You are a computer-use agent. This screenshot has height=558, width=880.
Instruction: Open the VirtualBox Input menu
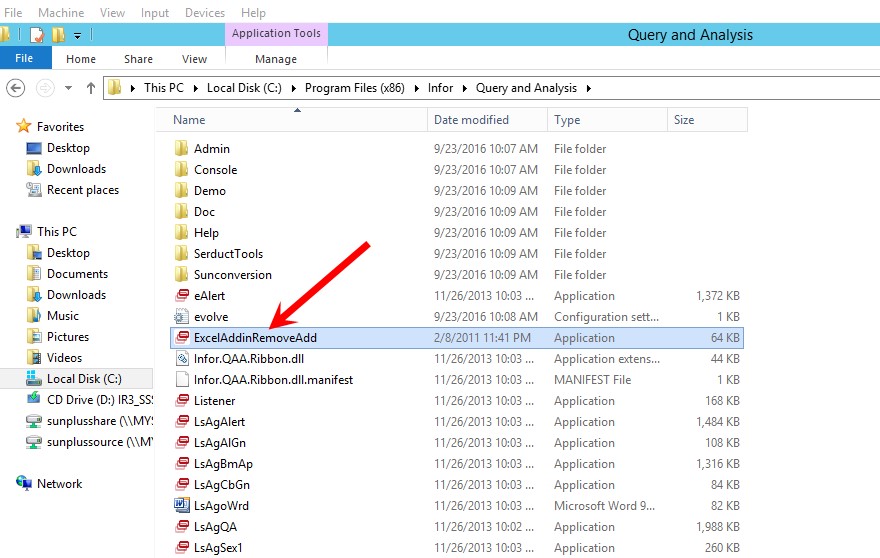[155, 12]
